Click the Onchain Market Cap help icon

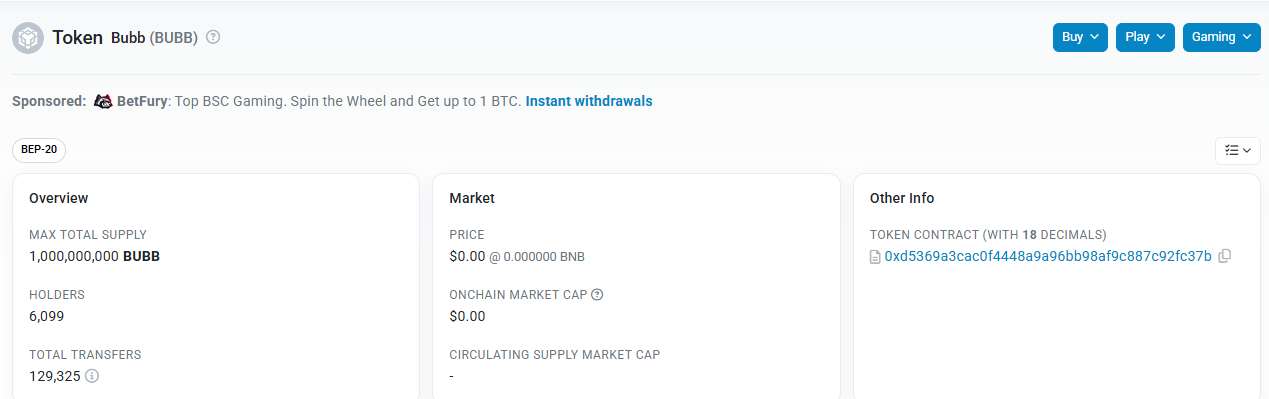click(x=597, y=294)
